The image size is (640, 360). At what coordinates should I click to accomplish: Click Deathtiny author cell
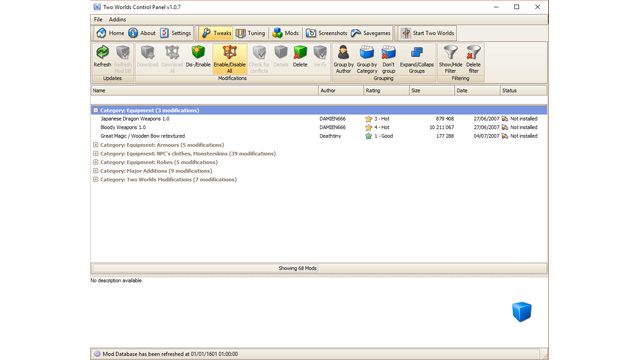330,136
